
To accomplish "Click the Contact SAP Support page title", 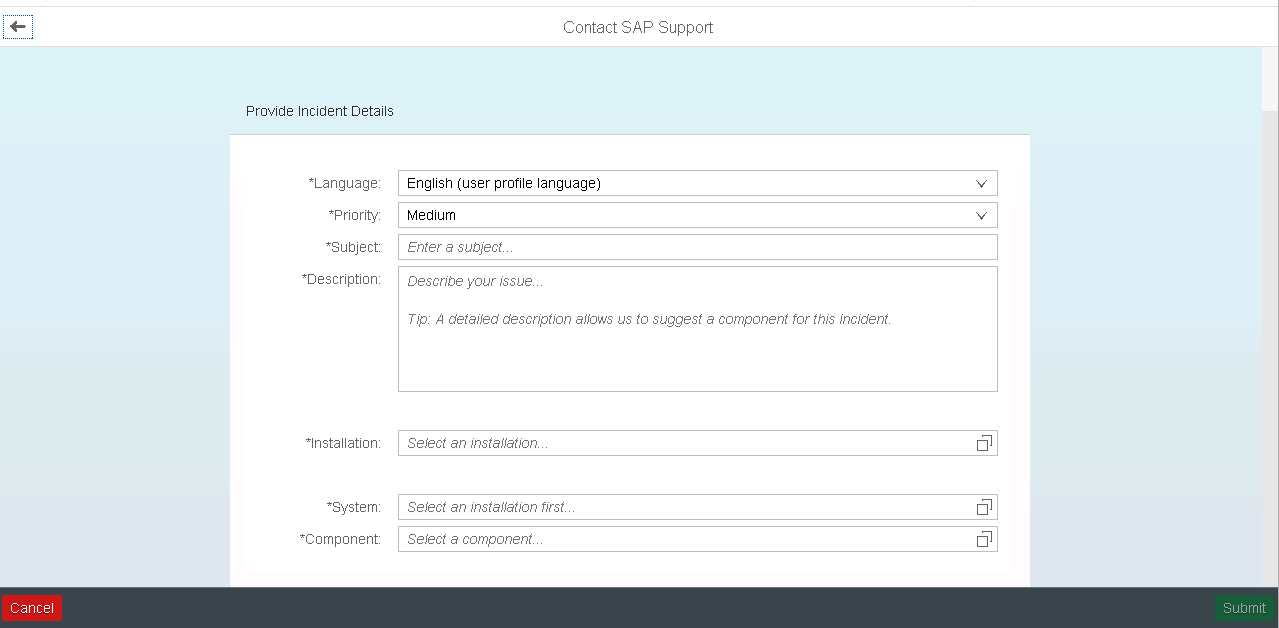I will pos(638,27).
